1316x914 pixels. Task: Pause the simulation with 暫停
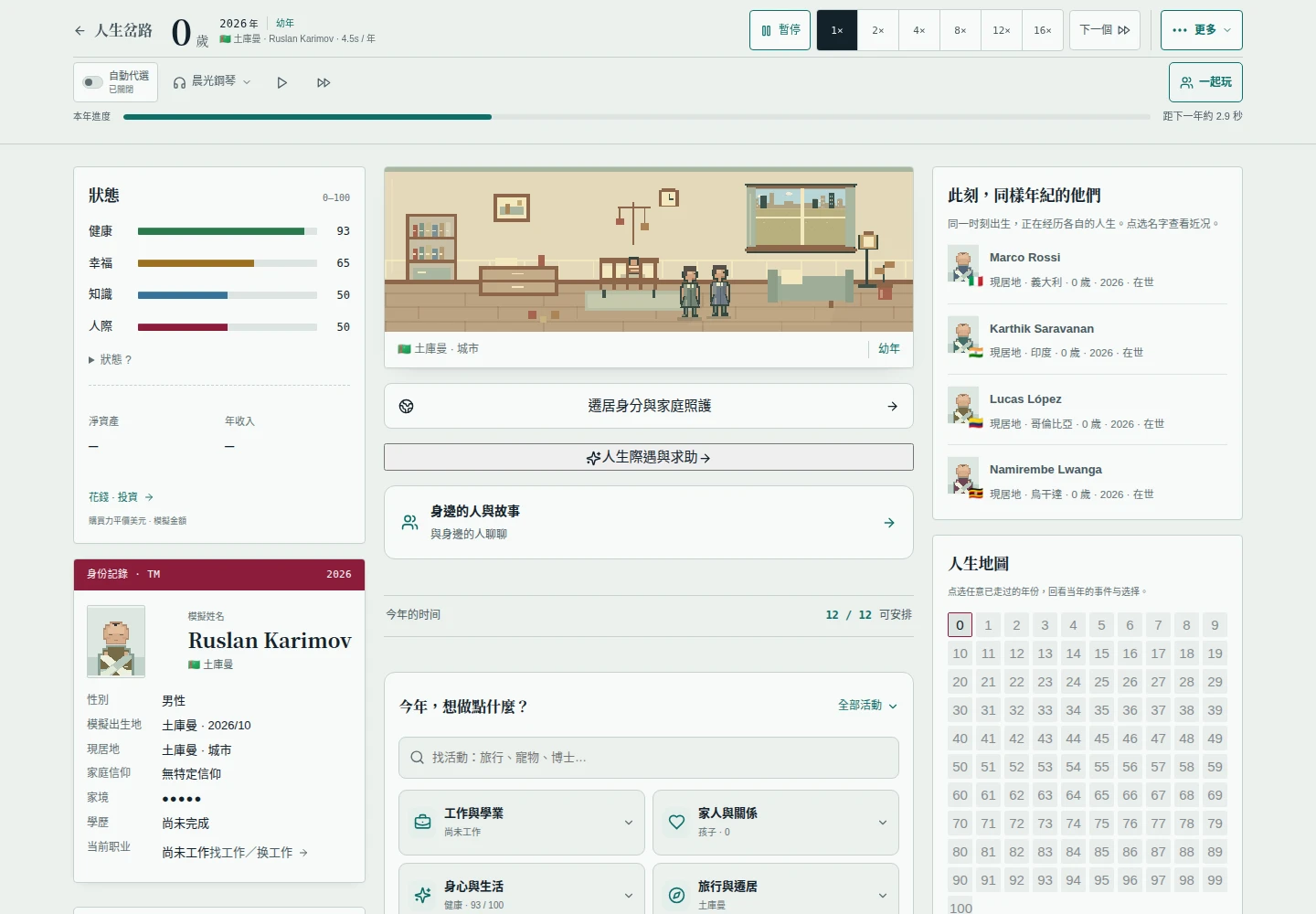[x=780, y=30]
